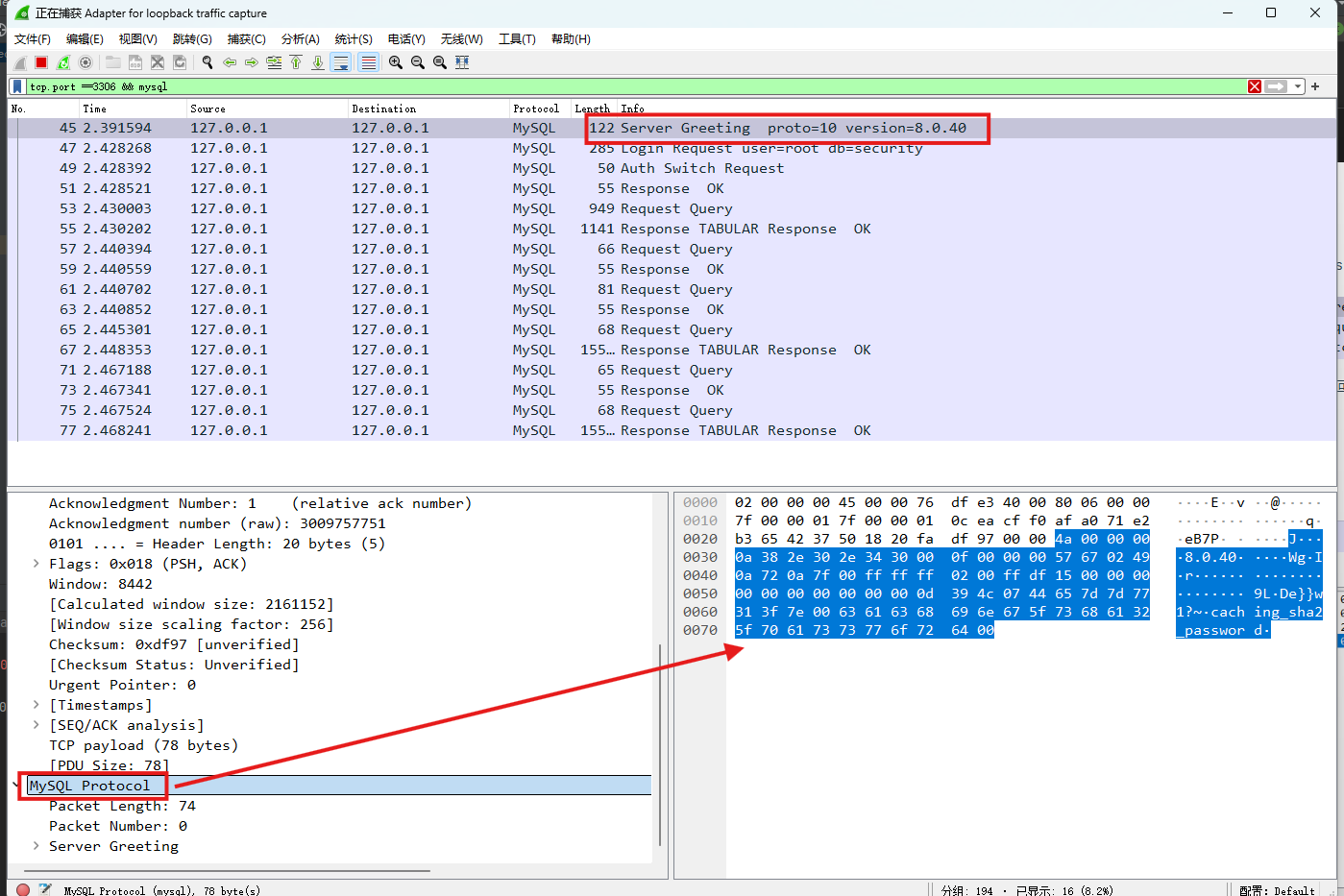
Task: Expand the [Timestamps] tree node
Action: click(x=37, y=705)
